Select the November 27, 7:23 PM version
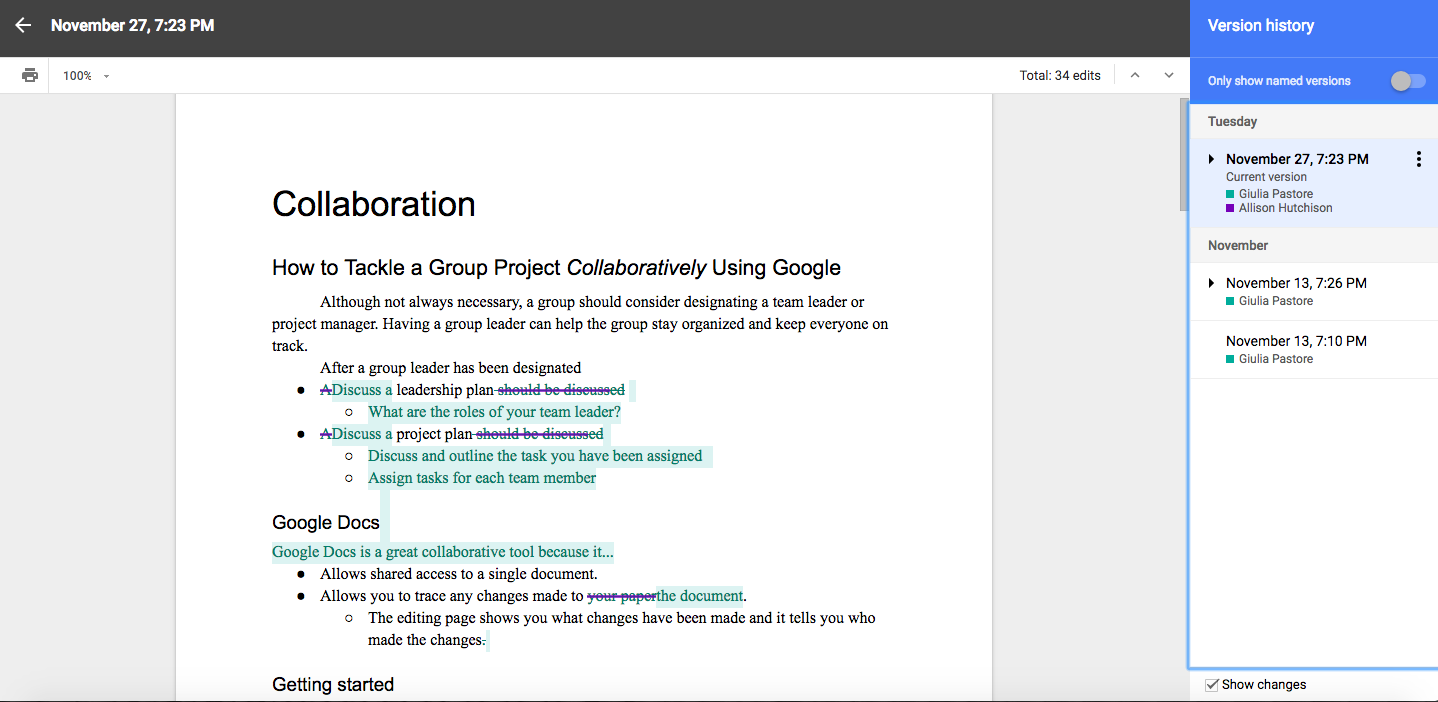The height and width of the screenshot is (702, 1438). (1313, 183)
